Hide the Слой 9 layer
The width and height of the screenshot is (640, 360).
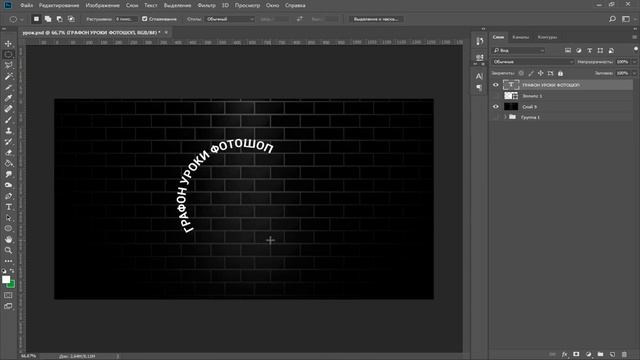click(x=496, y=107)
